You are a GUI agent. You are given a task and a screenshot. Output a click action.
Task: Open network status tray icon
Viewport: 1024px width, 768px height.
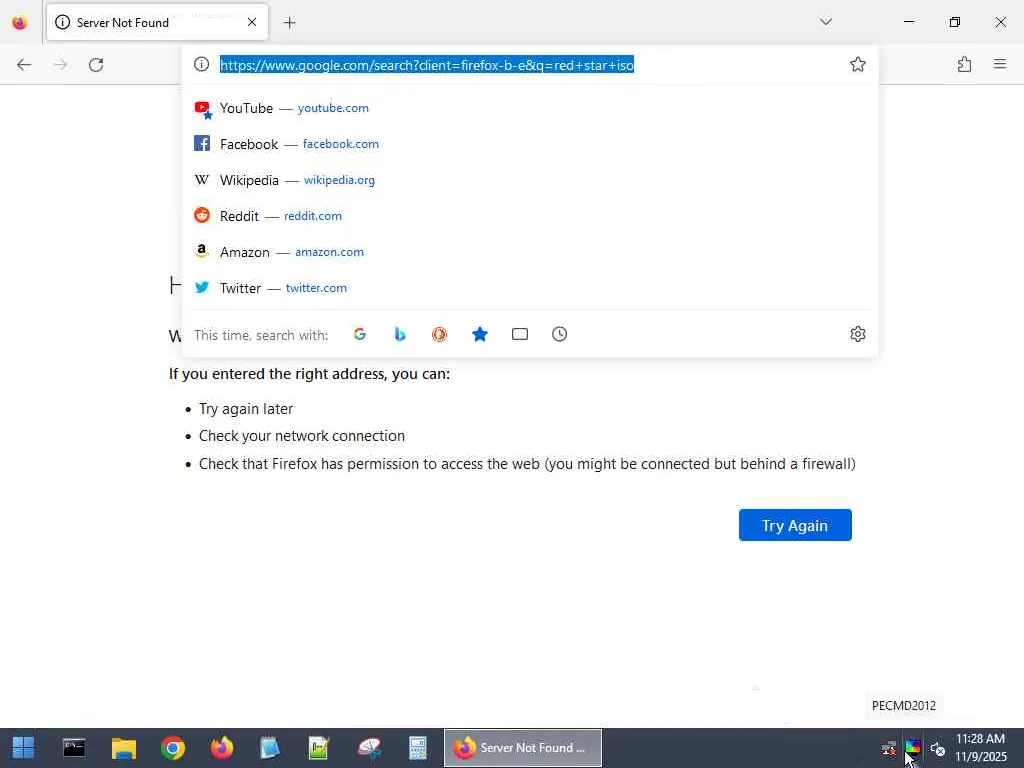[x=889, y=748]
